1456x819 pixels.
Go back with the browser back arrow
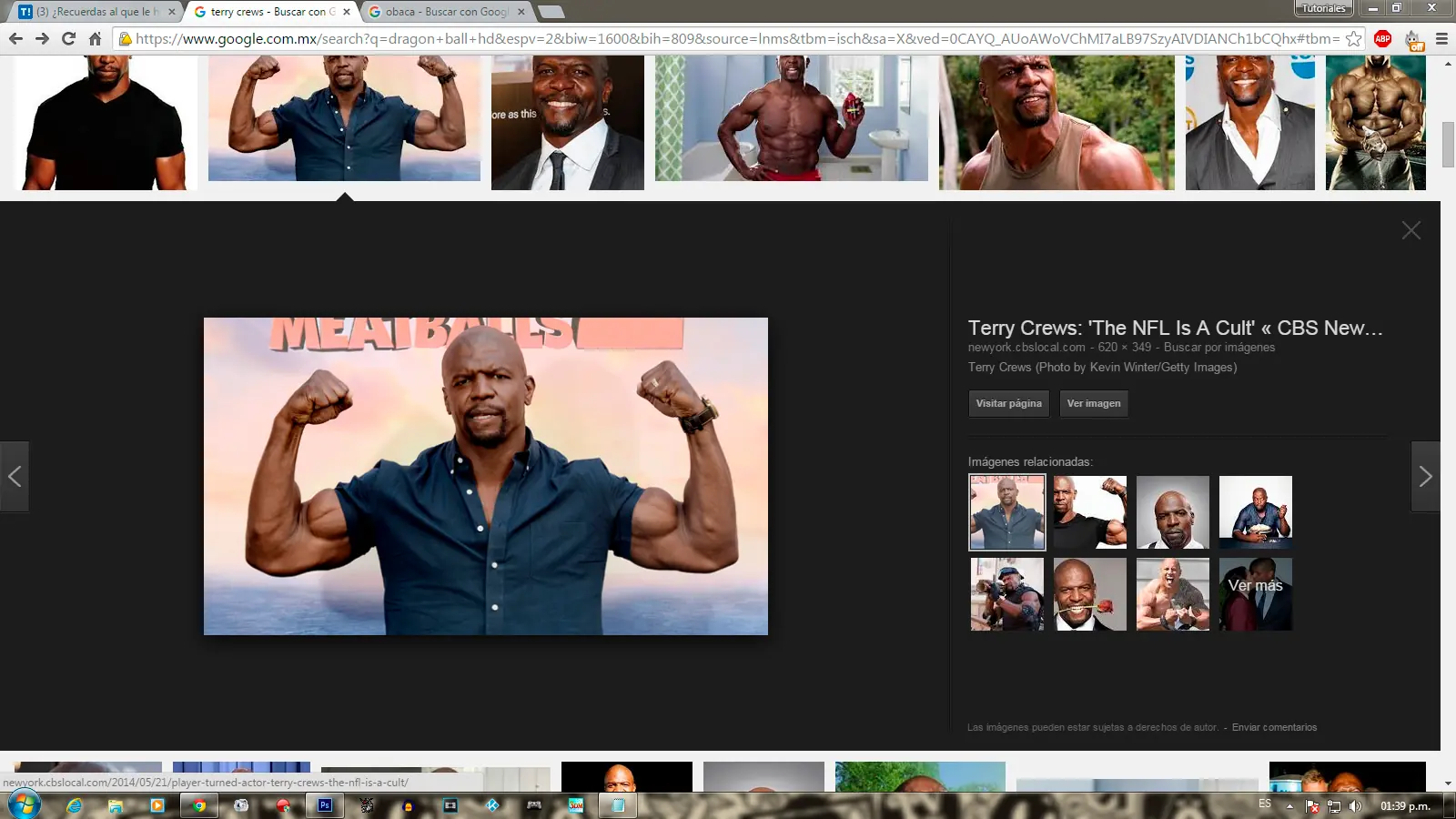[x=15, y=38]
